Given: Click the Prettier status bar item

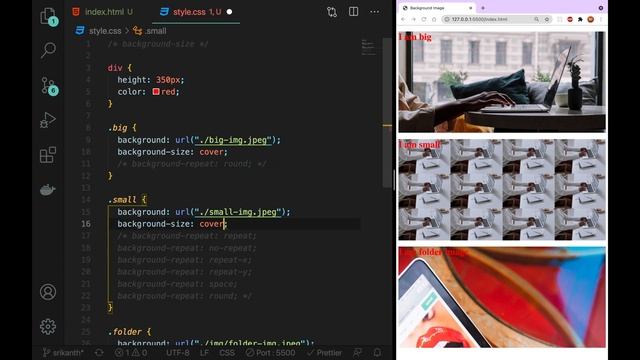Looking at the screenshot, I should pos(325,353).
